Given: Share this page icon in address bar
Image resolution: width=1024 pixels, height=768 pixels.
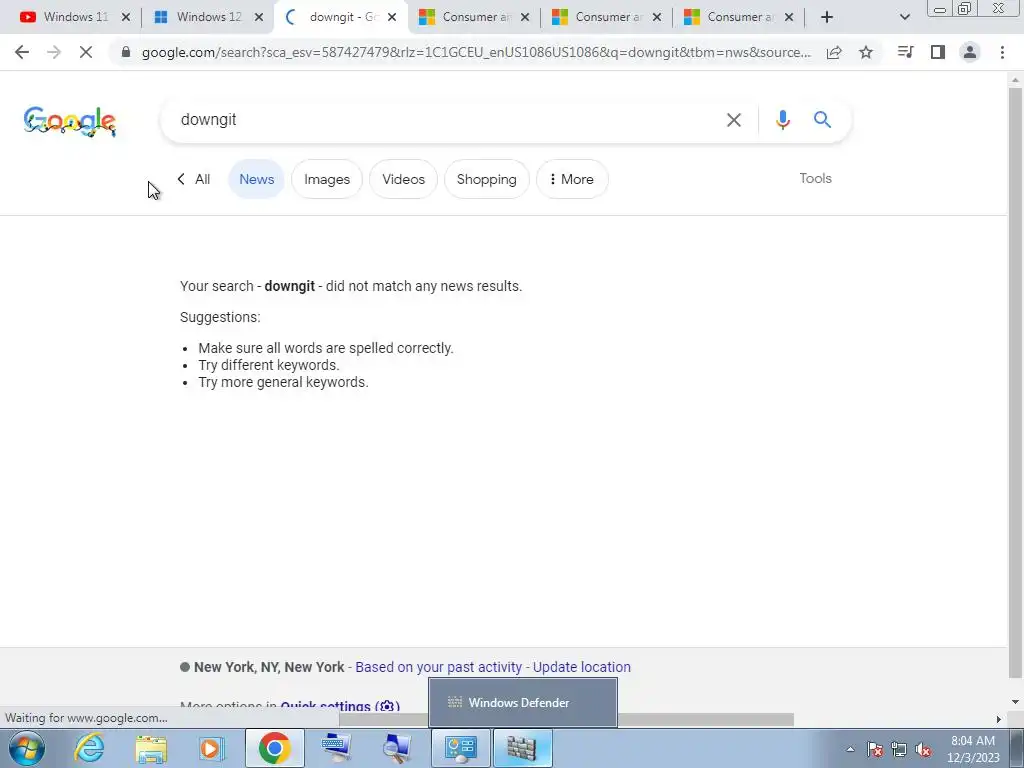Looking at the screenshot, I should [834, 52].
